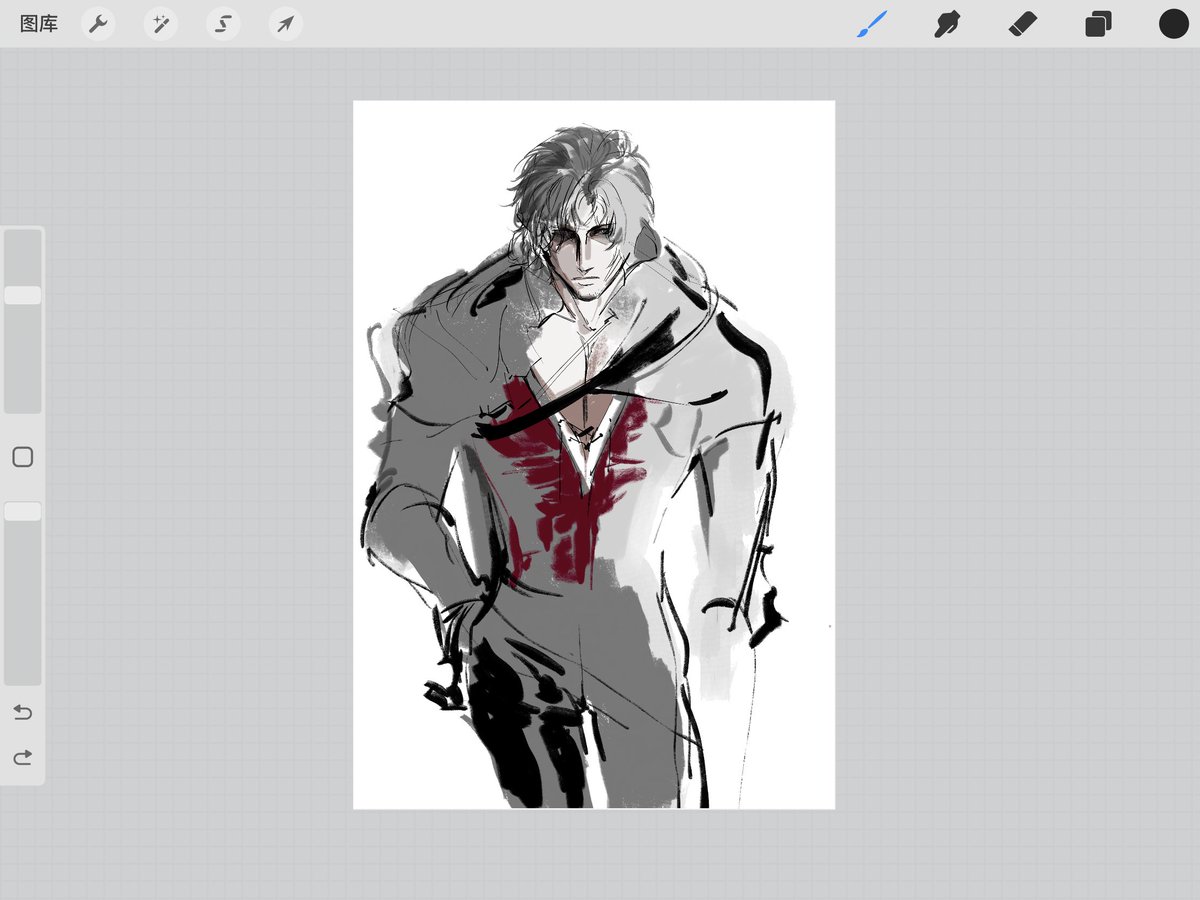Tap the square modify button in sidebar
Screen dimensions: 1200x900
23,457
